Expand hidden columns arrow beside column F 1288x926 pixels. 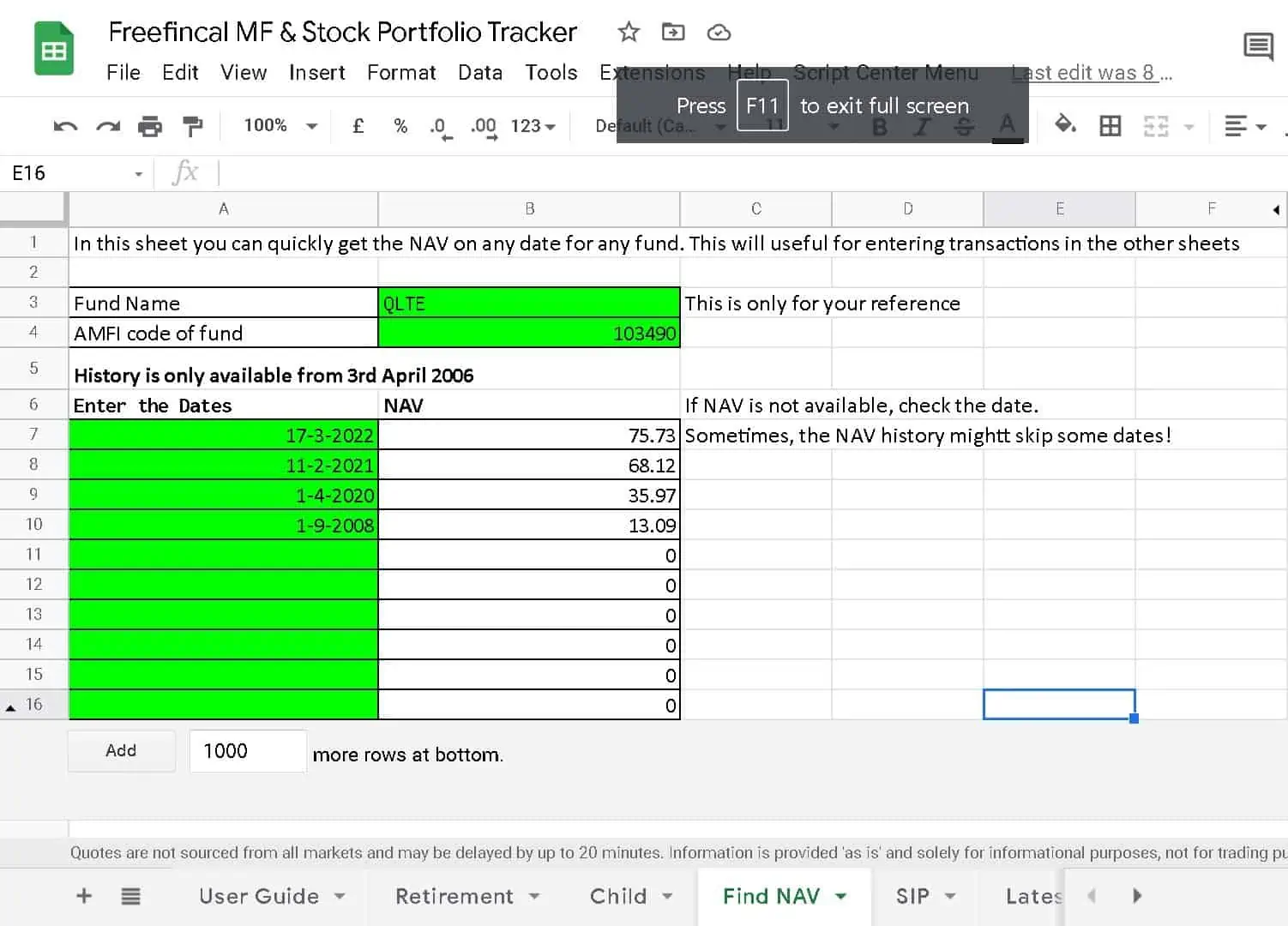pyautogui.click(x=1276, y=210)
